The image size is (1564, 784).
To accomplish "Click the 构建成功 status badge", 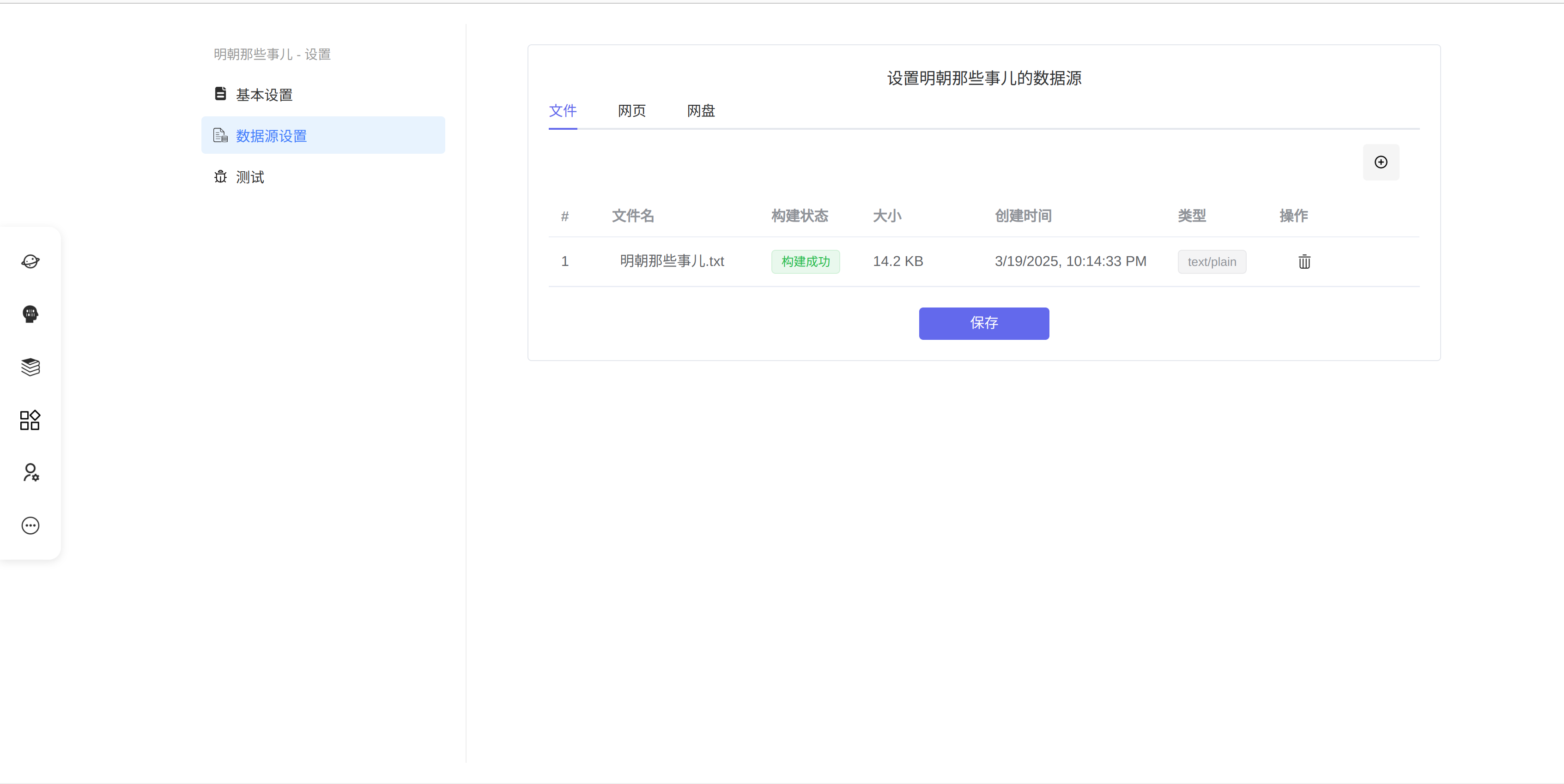I will pos(805,261).
